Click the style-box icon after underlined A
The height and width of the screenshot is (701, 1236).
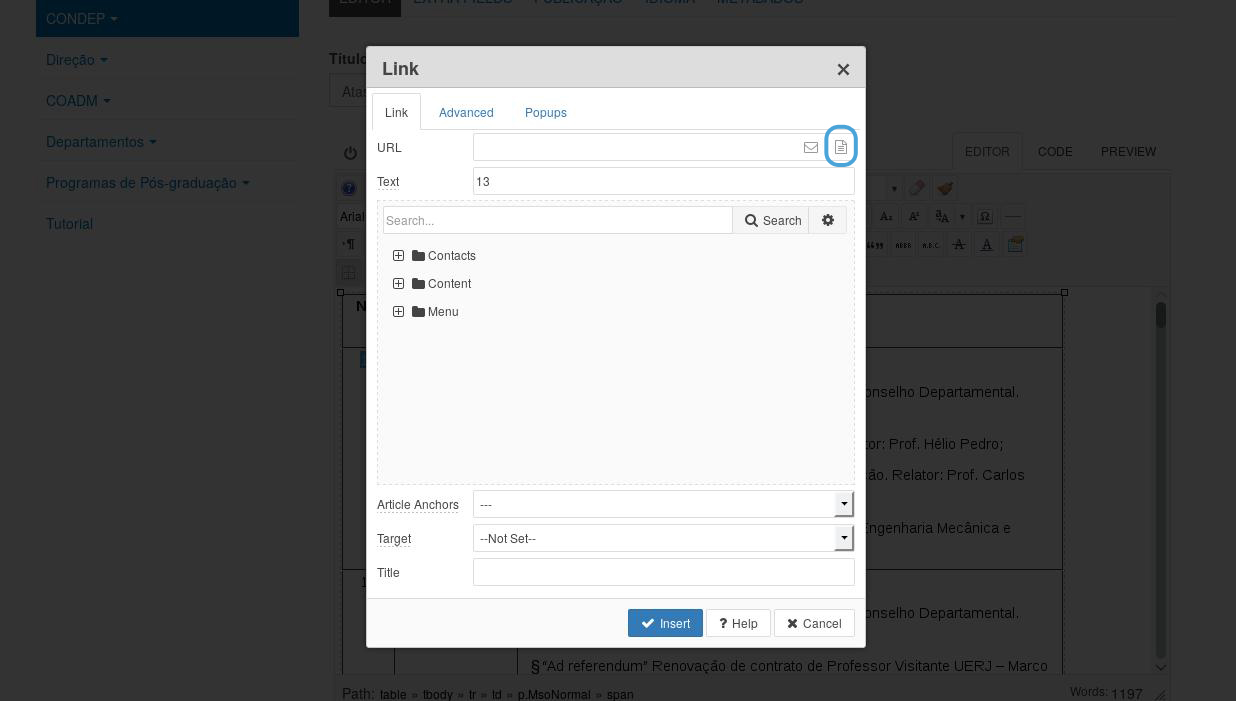(x=1015, y=245)
